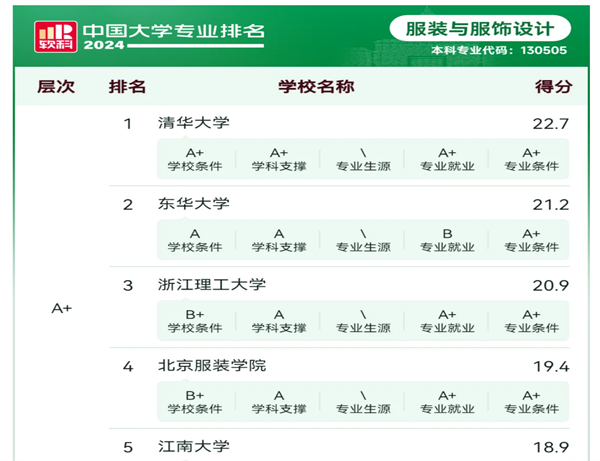Click 东华大学's 专业就业 B indicator

[447, 240]
